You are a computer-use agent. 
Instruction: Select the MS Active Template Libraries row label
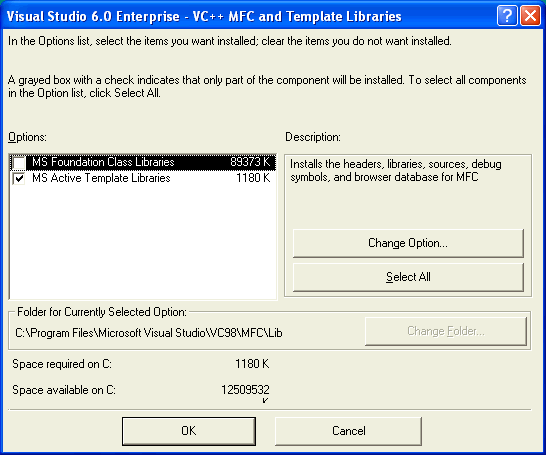point(101,178)
